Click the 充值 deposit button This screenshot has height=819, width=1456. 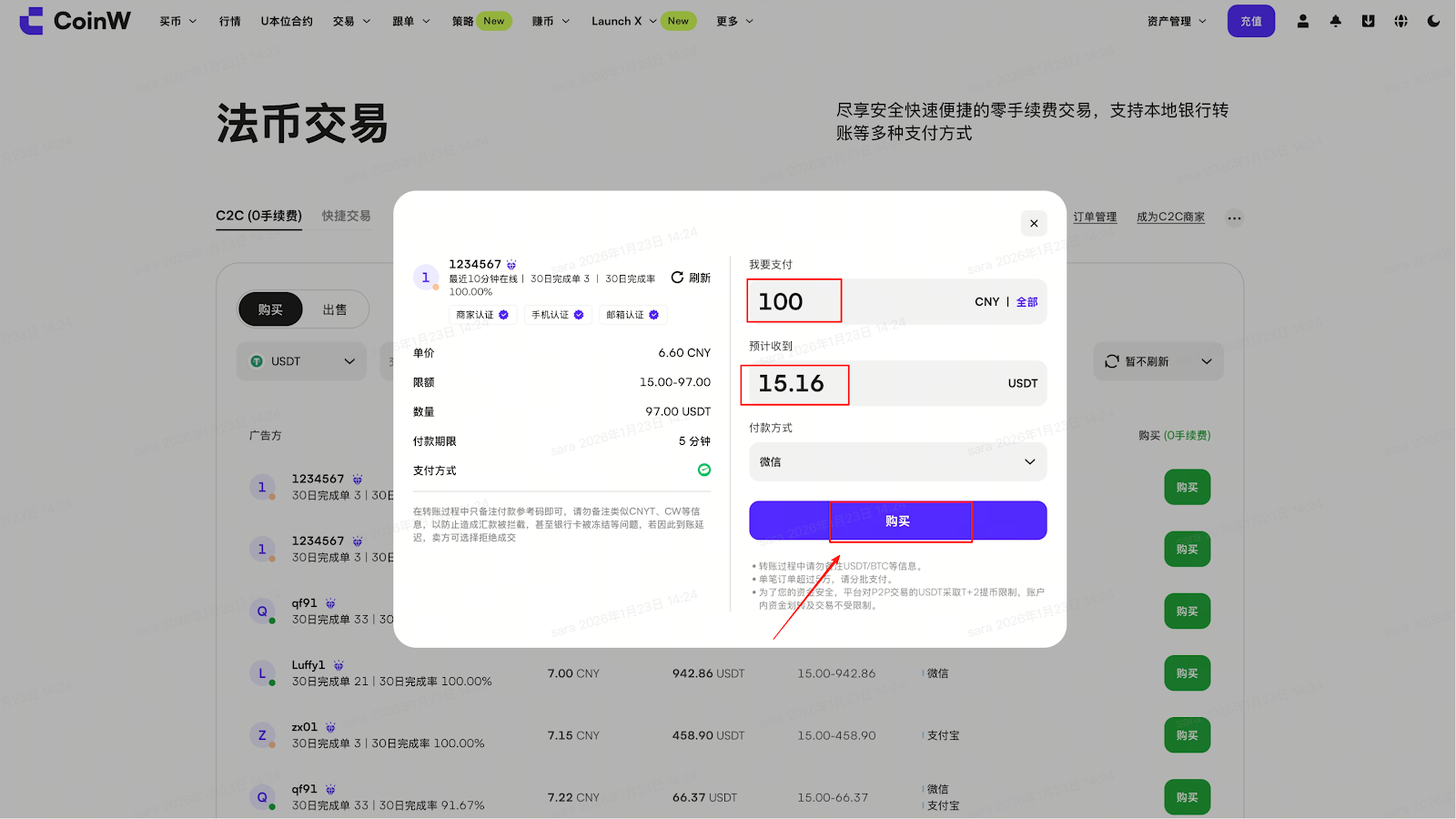1250,21
